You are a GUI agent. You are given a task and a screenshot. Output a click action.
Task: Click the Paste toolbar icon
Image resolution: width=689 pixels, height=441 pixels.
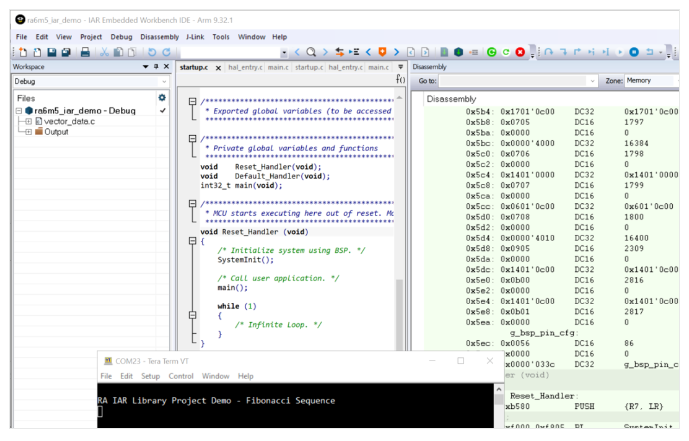132,52
